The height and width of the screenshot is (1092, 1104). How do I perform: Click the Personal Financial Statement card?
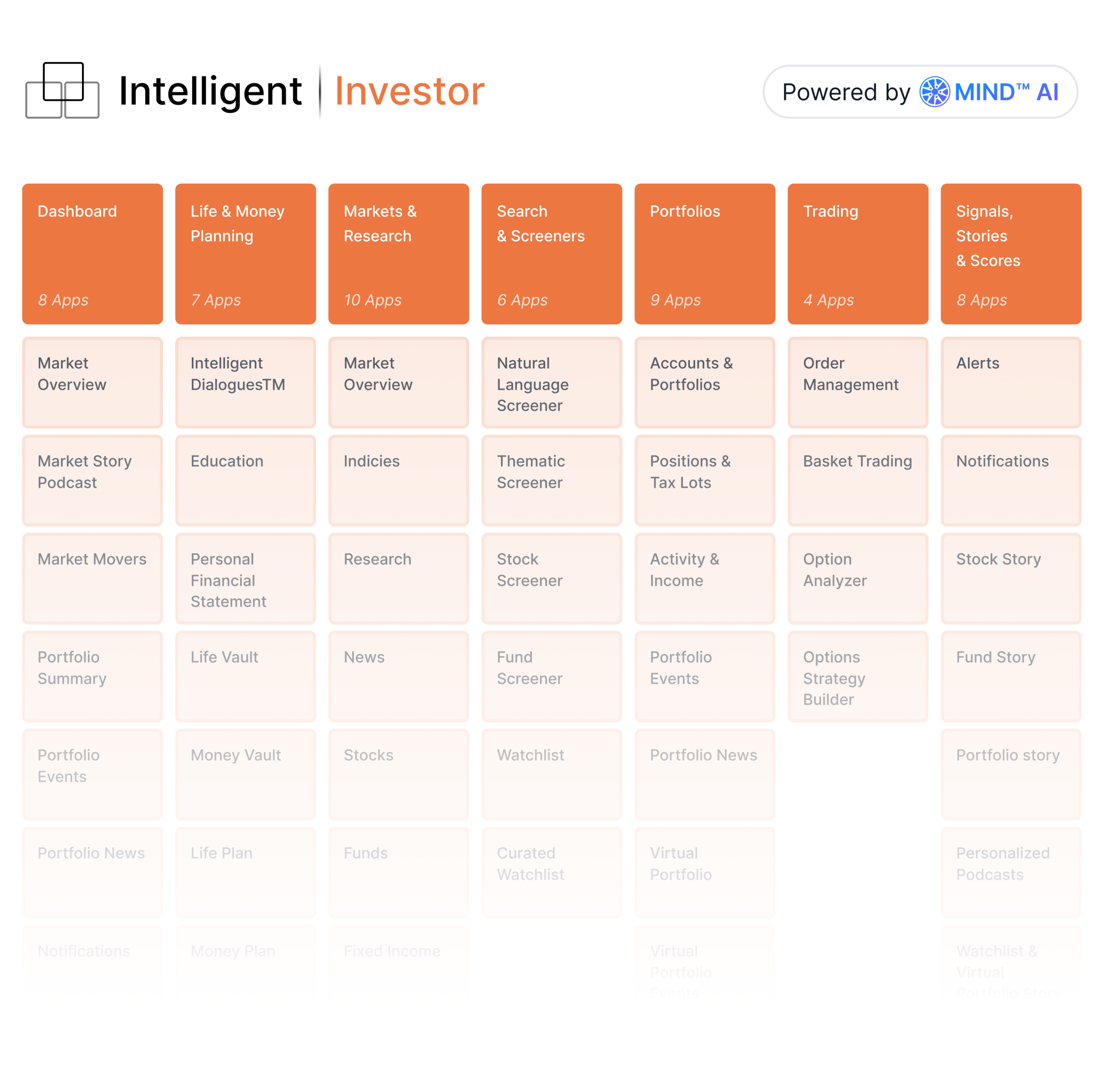click(245, 578)
